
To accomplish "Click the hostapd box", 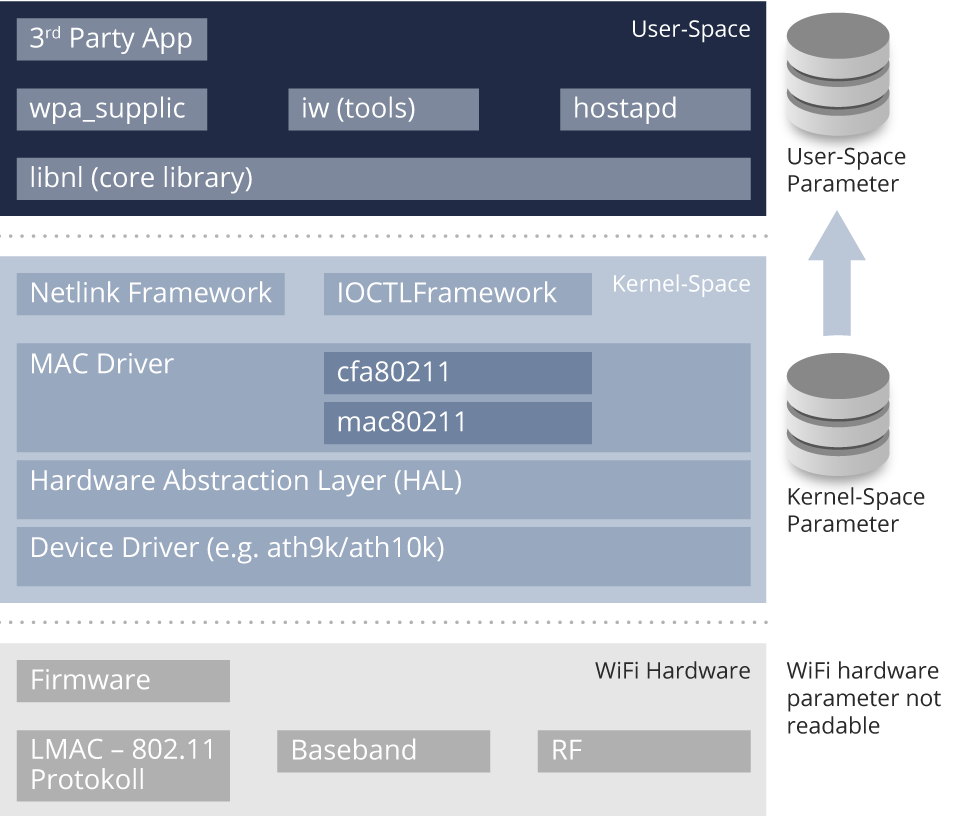I will coord(655,109).
